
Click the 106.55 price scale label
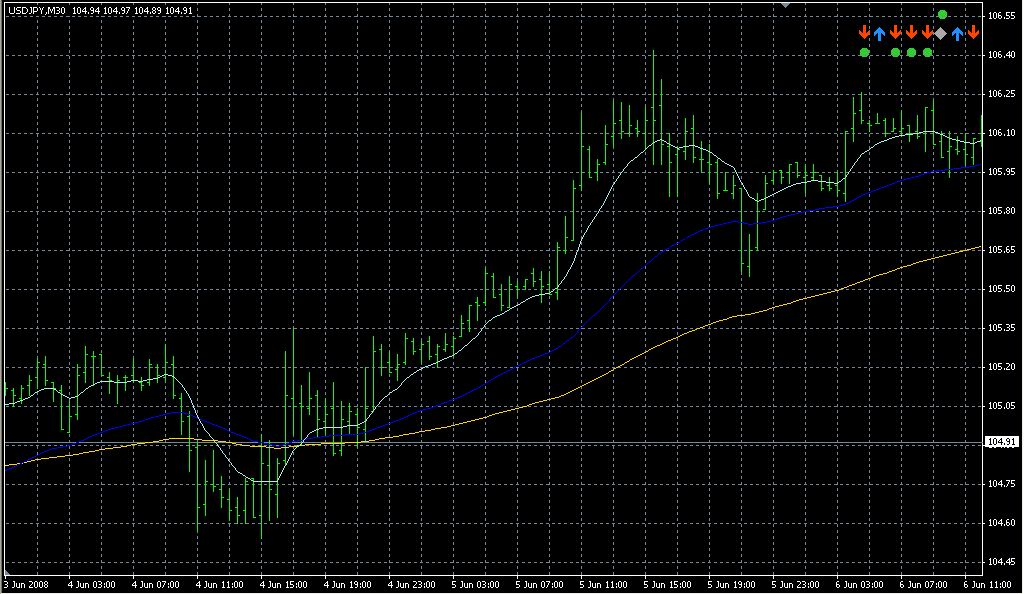click(x=1001, y=16)
